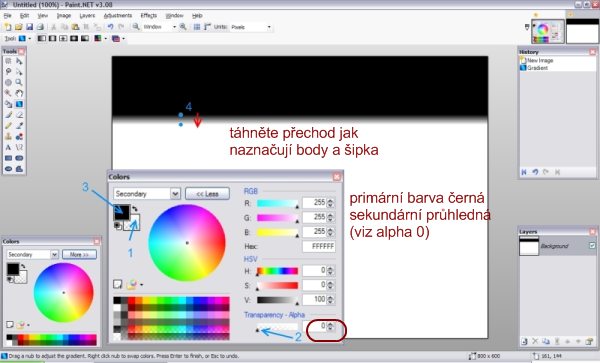Select the Gradient tool in Tools panel
Image resolution: width=600 pixels, height=363 pixels.
(19, 104)
